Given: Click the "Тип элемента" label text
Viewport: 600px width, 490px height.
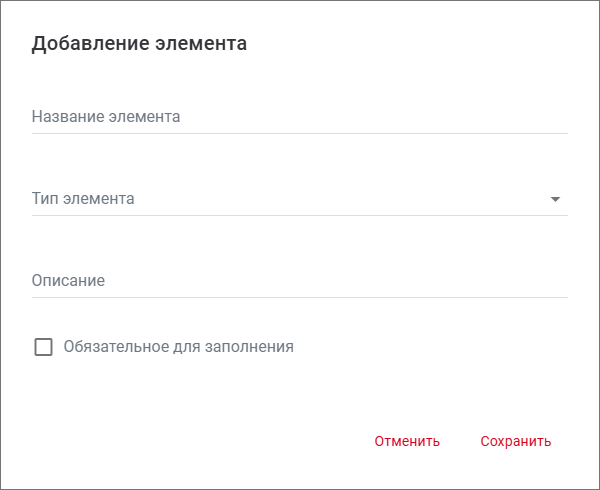Looking at the screenshot, I should tap(83, 199).
